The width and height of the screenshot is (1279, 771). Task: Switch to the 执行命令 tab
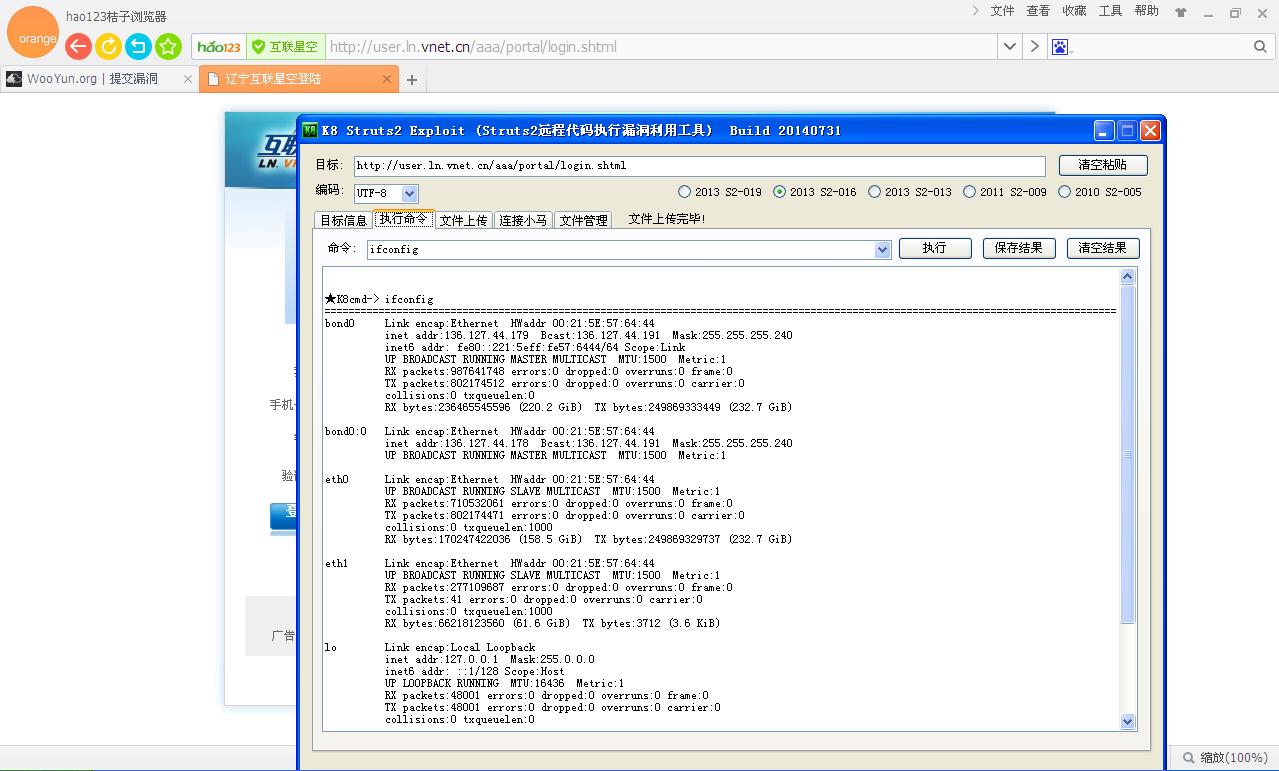pos(404,219)
